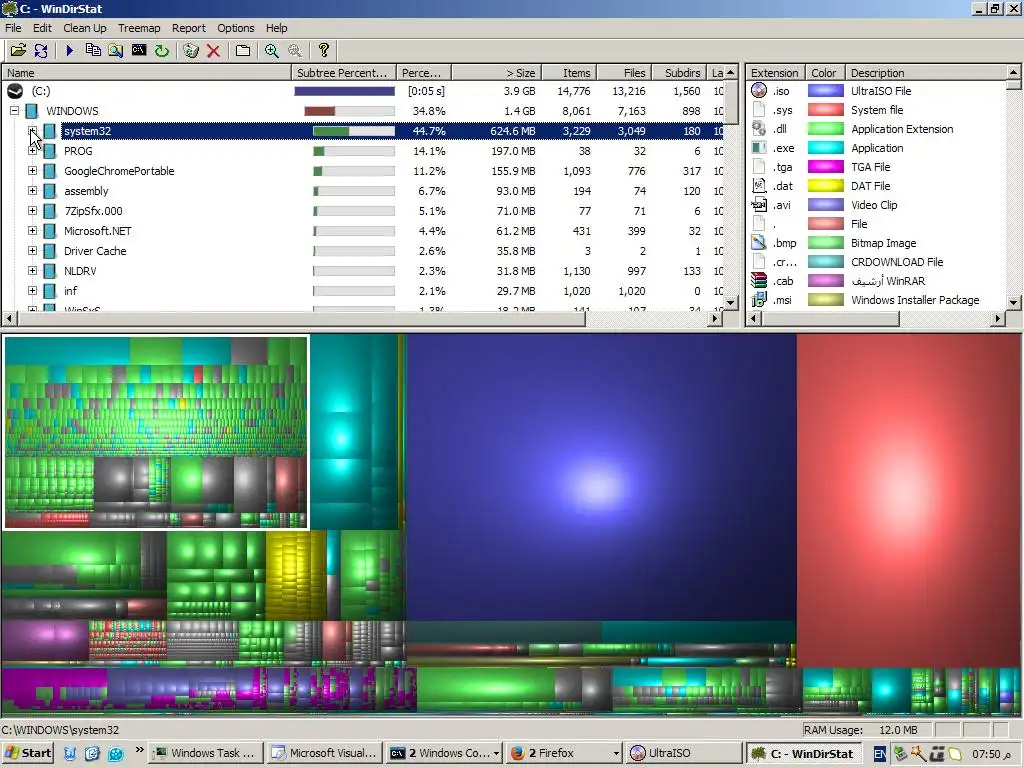Click the Help question mark icon
1024x768 pixels.
[x=323, y=50]
